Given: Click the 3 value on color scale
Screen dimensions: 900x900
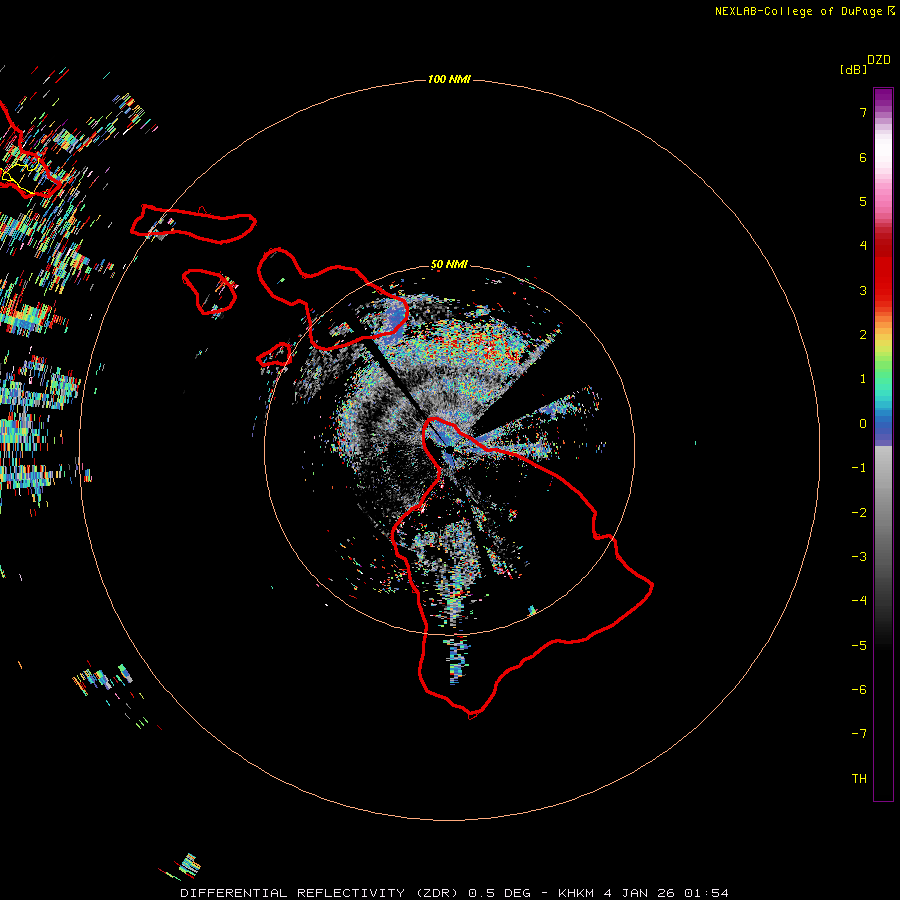Looking at the screenshot, I should (x=863, y=290).
